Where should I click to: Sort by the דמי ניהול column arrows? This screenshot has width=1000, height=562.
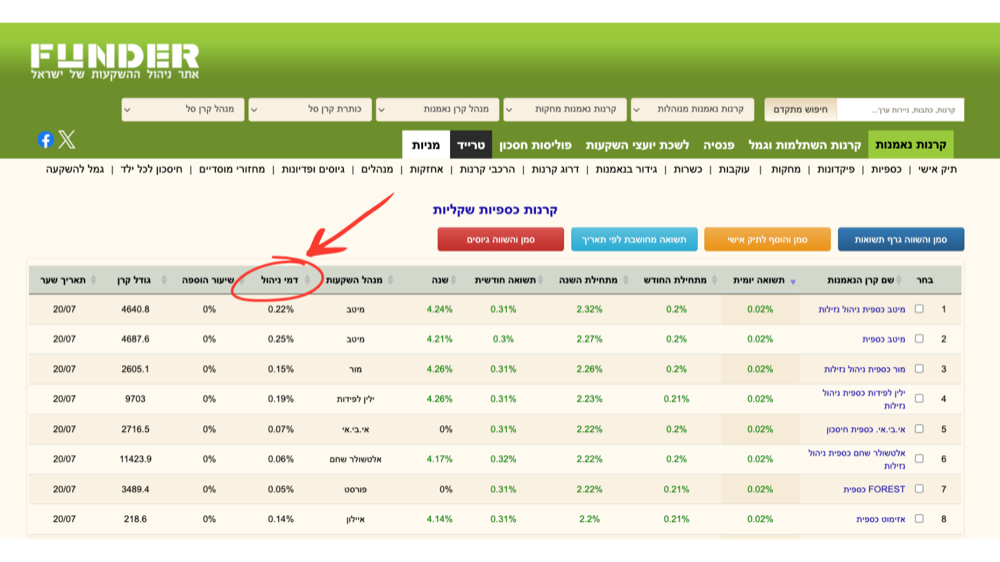[x=307, y=280]
